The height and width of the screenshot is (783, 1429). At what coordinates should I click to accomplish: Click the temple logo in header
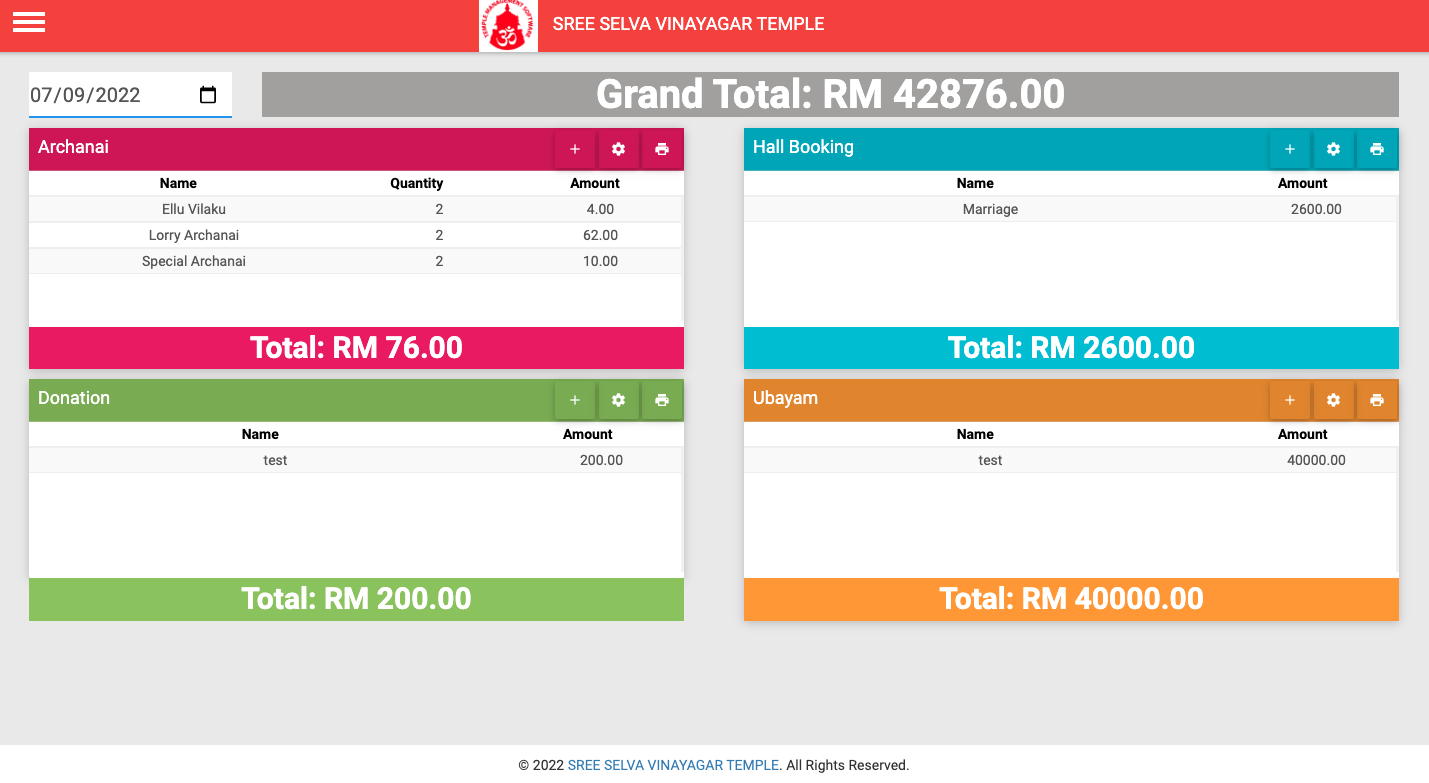pyautogui.click(x=508, y=25)
